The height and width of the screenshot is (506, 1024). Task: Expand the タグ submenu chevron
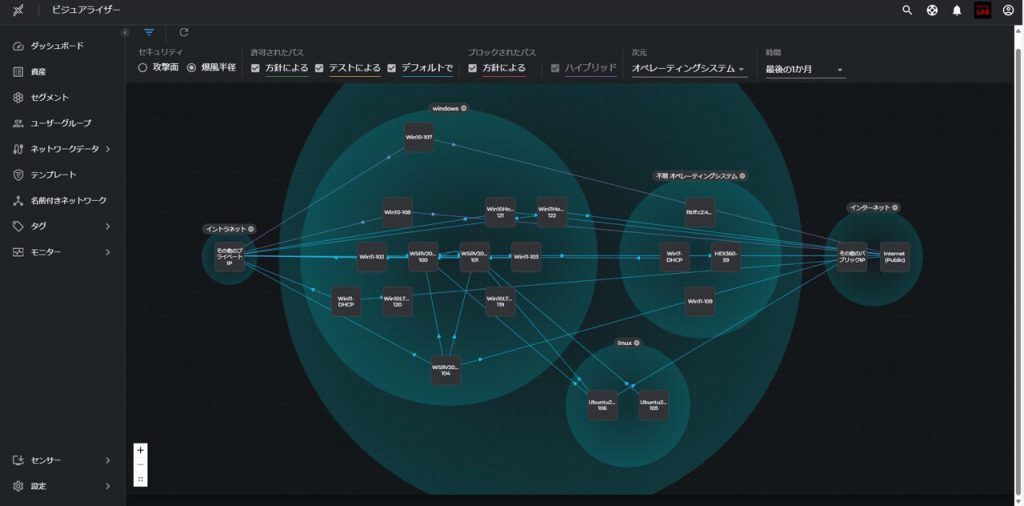[108, 226]
